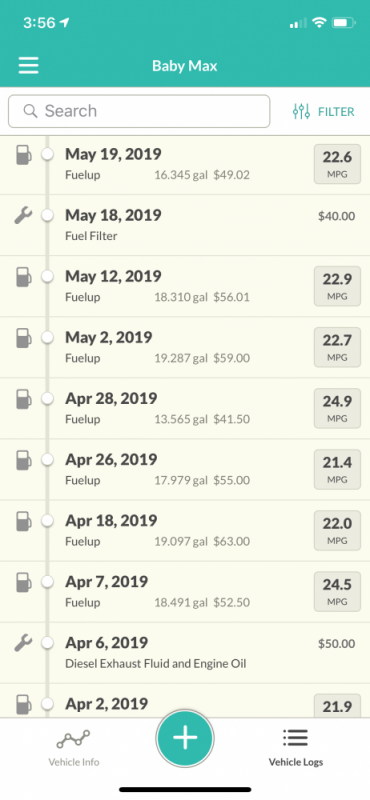The width and height of the screenshot is (370, 800).
Task: Tap the wrench icon for Fuel Filter
Action: point(23,216)
